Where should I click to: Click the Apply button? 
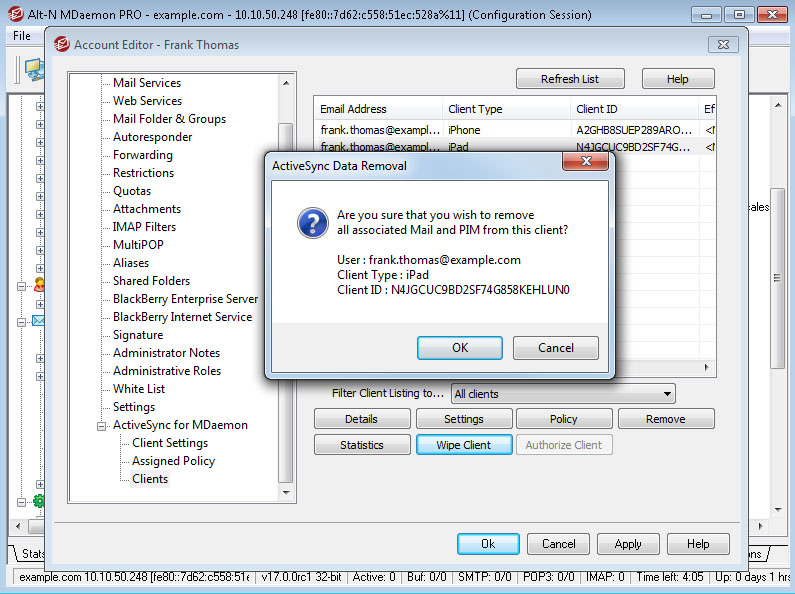(628, 544)
